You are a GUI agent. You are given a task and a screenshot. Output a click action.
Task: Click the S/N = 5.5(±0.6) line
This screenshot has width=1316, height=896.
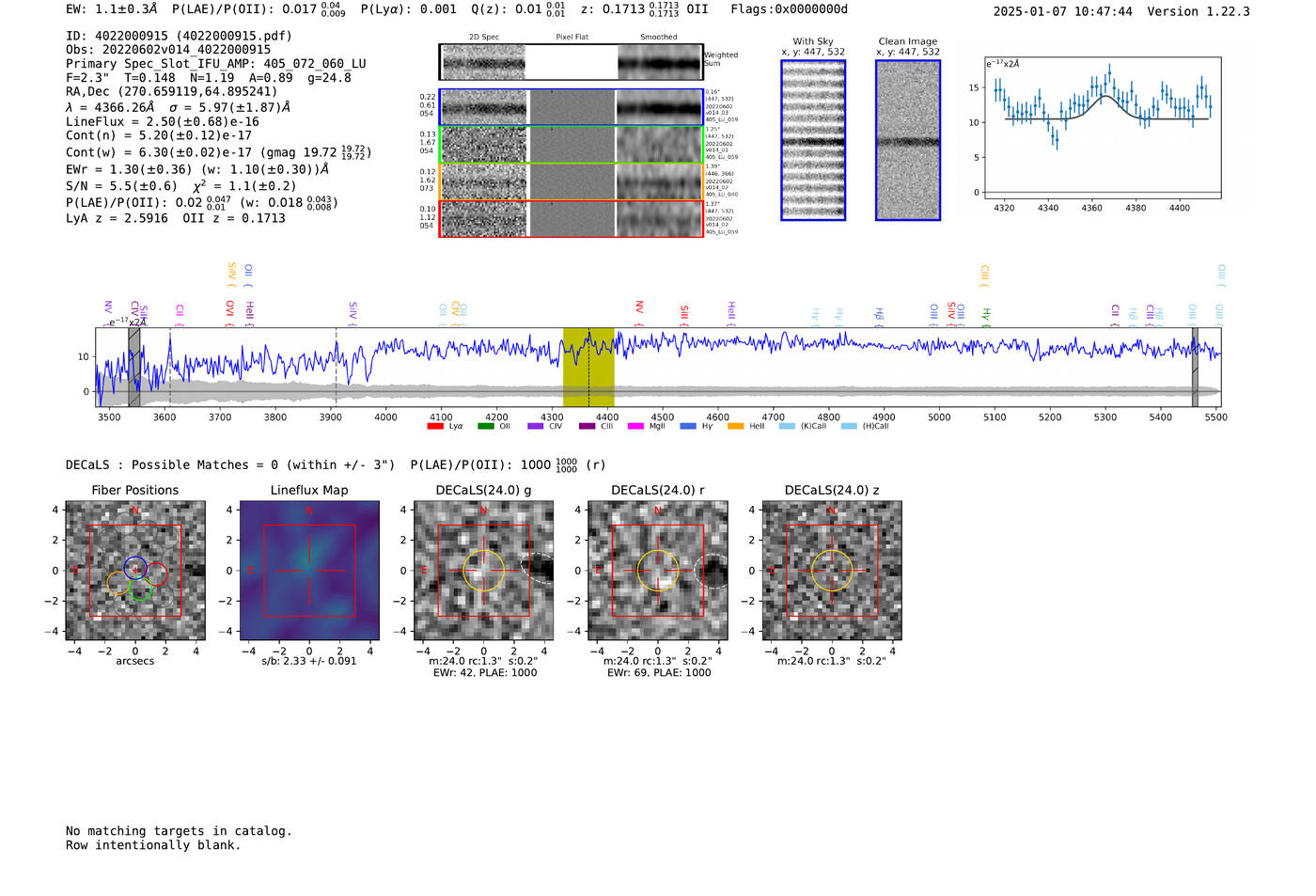point(180,186)
